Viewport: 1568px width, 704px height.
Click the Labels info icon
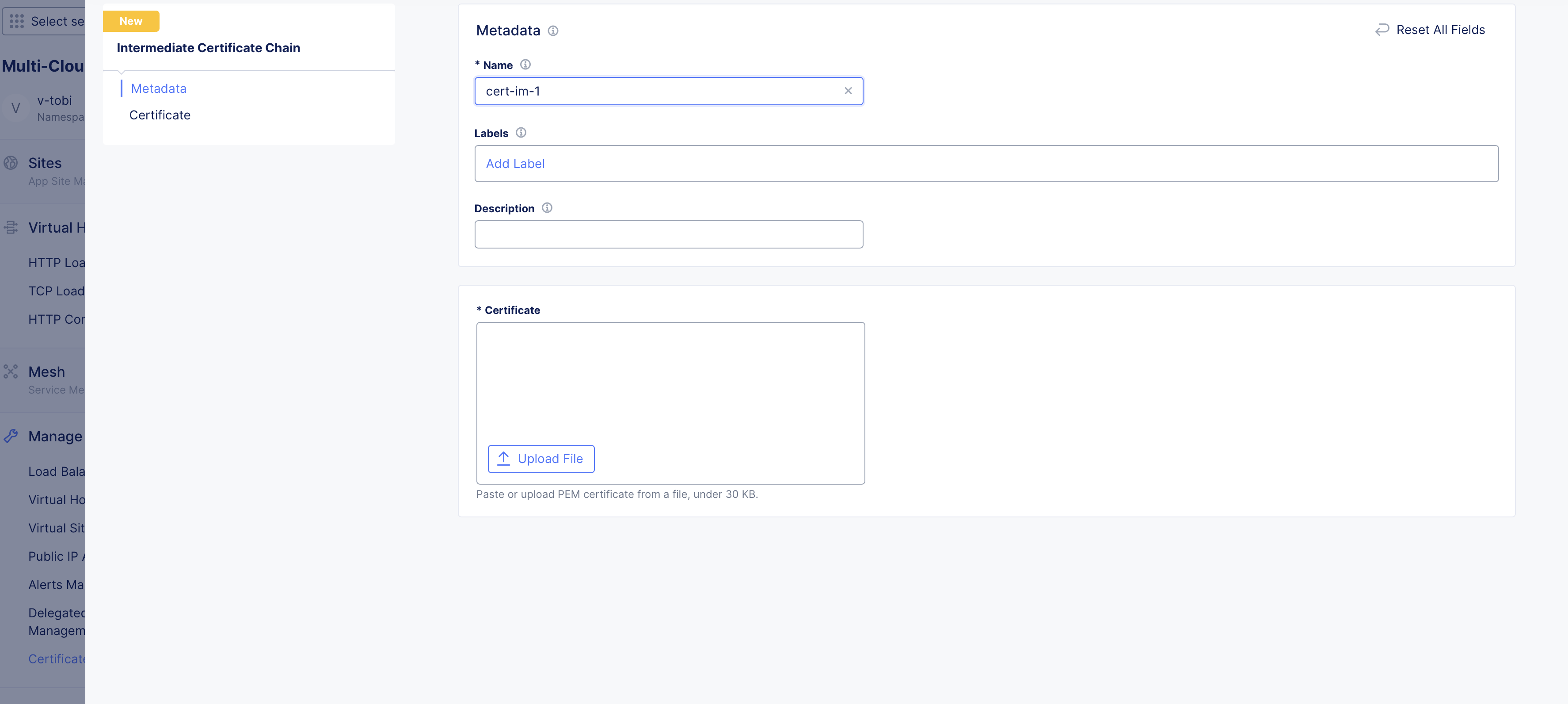coord(521,133)
